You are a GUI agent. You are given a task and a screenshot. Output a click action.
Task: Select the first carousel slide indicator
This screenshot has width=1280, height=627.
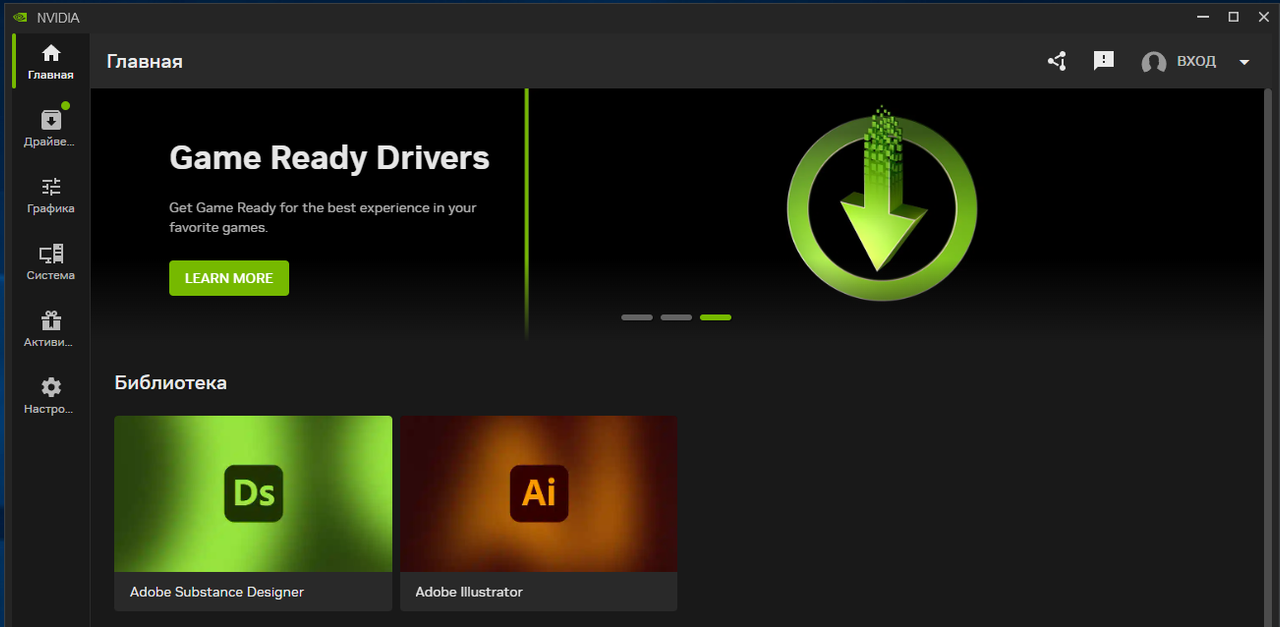pyautogui.click(x=637, y=317)
